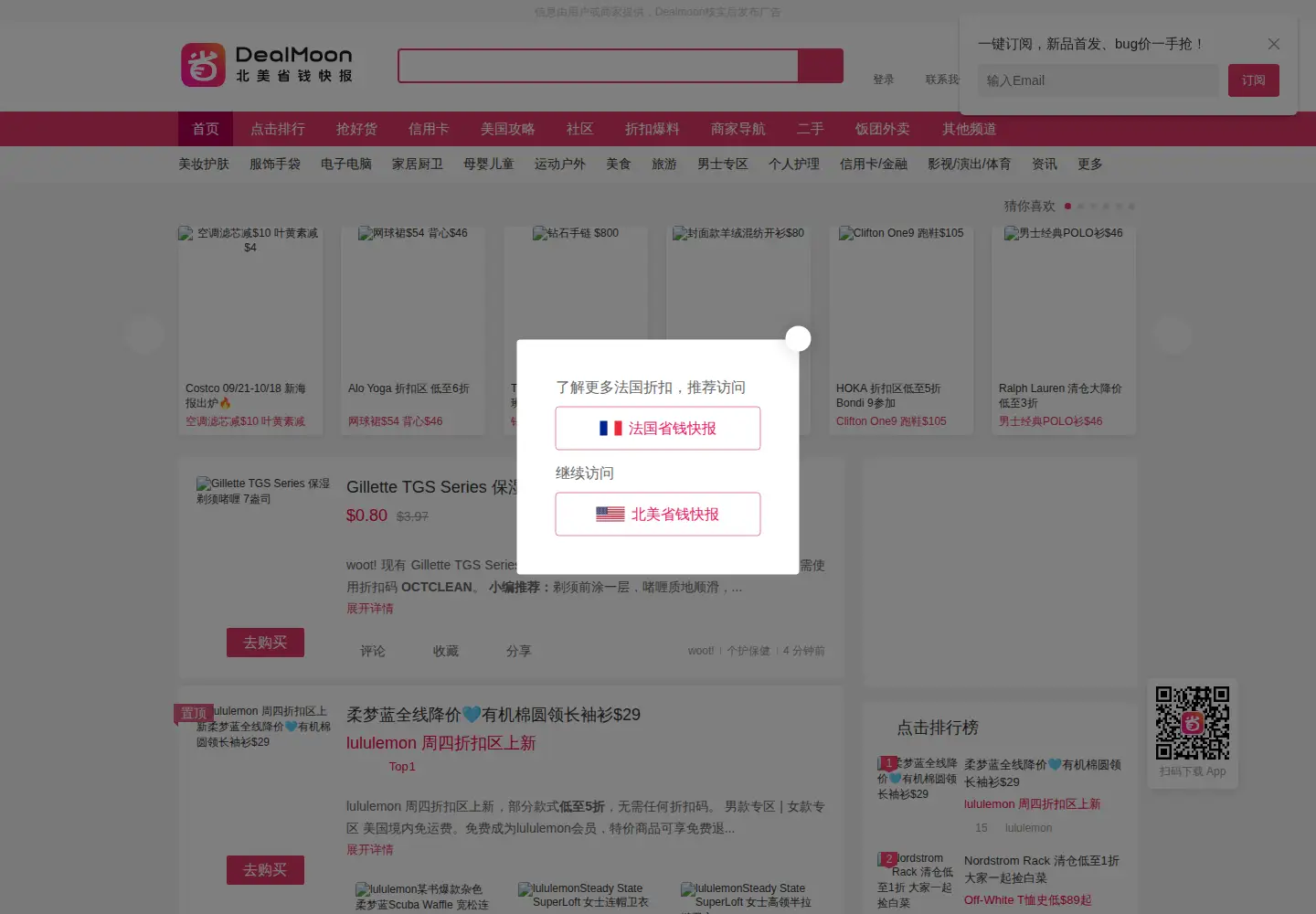Screen dimensions: 1316x914
Task: Select the 母婴儿童 category
Action: pos(489,164)
